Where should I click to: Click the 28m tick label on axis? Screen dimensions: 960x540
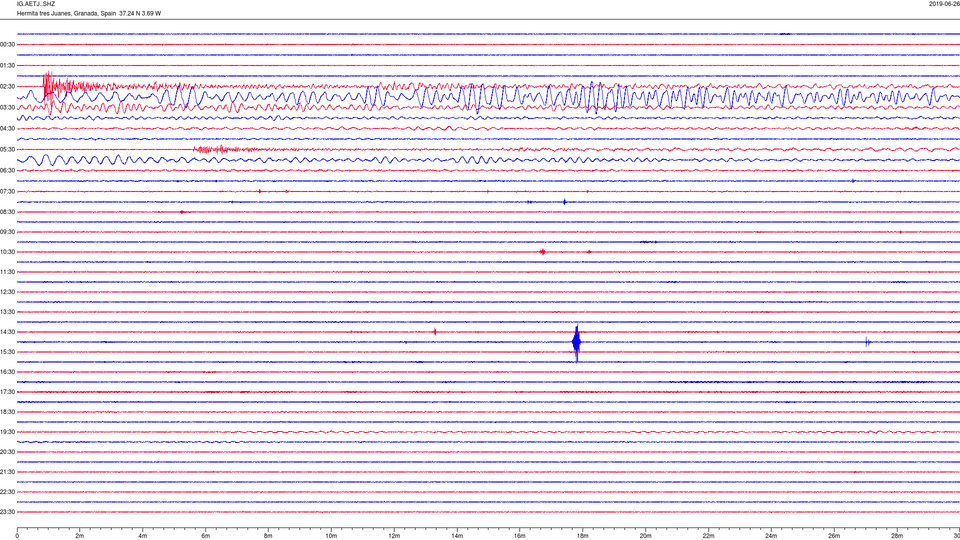click(897, 536)
